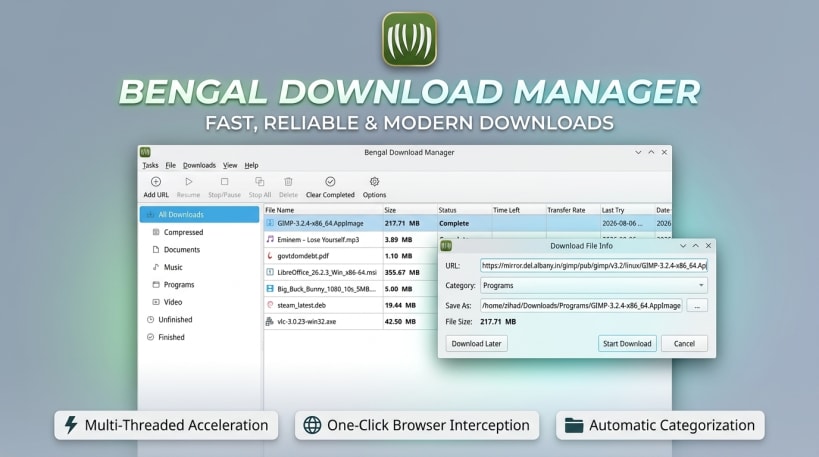
Task: Click the Resume toolbar icon
Action: pyautogui.click(x=189, y=182)
